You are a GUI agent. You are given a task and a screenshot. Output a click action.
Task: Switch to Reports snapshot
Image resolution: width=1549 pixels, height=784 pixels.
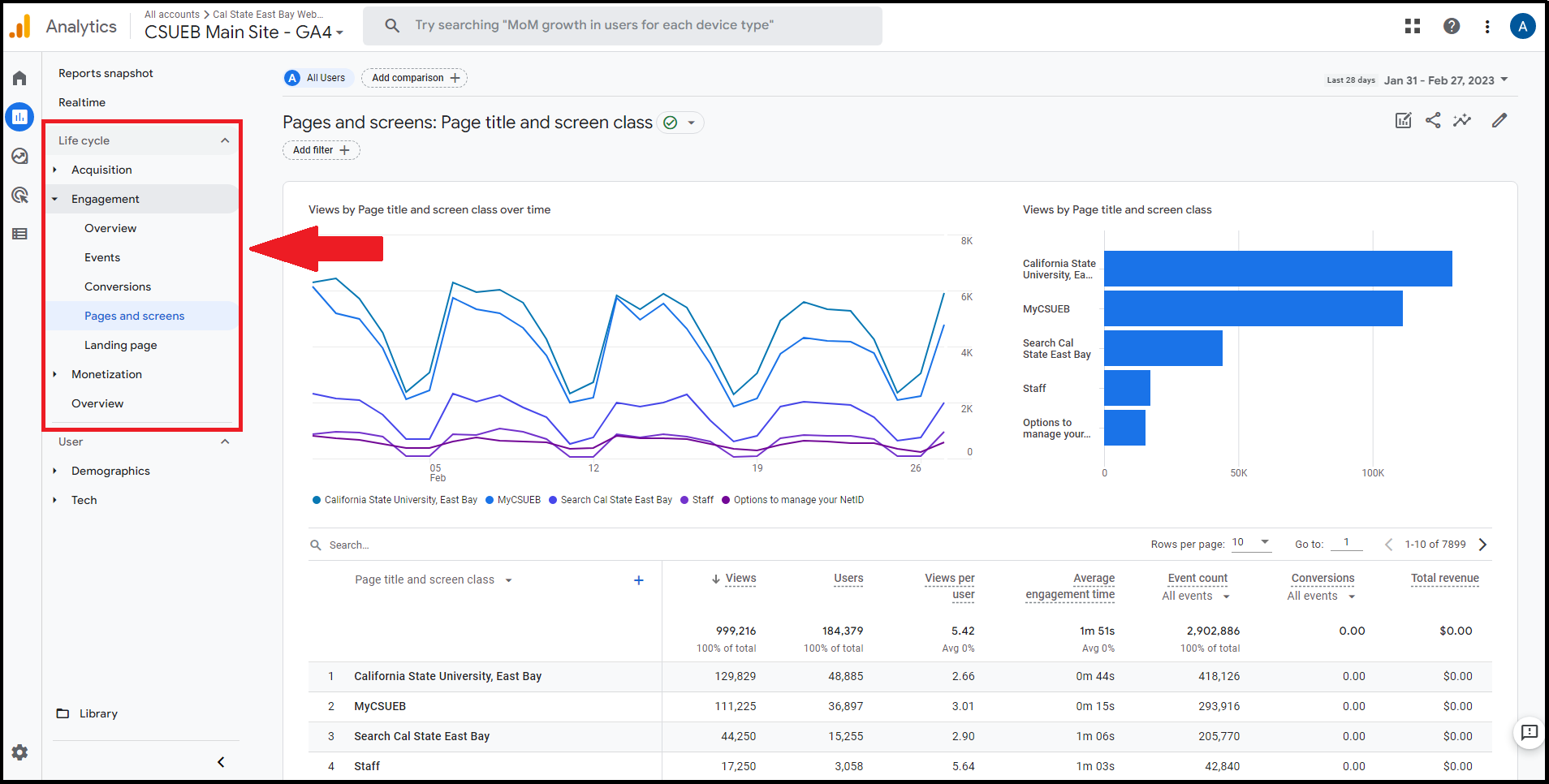(106, 73)
